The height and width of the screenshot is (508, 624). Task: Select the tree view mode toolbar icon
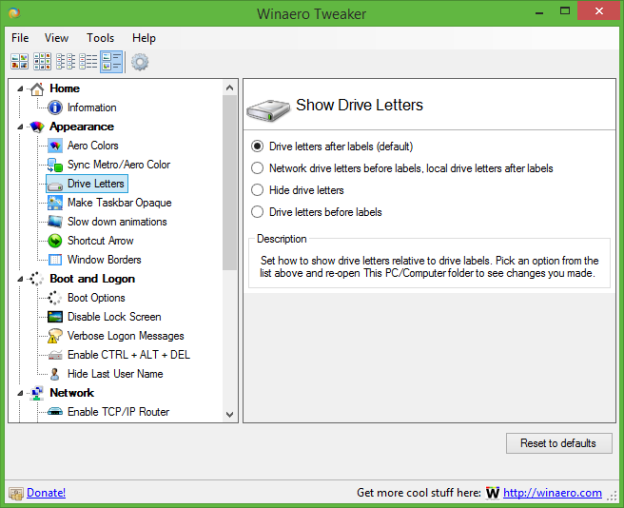[x=111, y=62]
